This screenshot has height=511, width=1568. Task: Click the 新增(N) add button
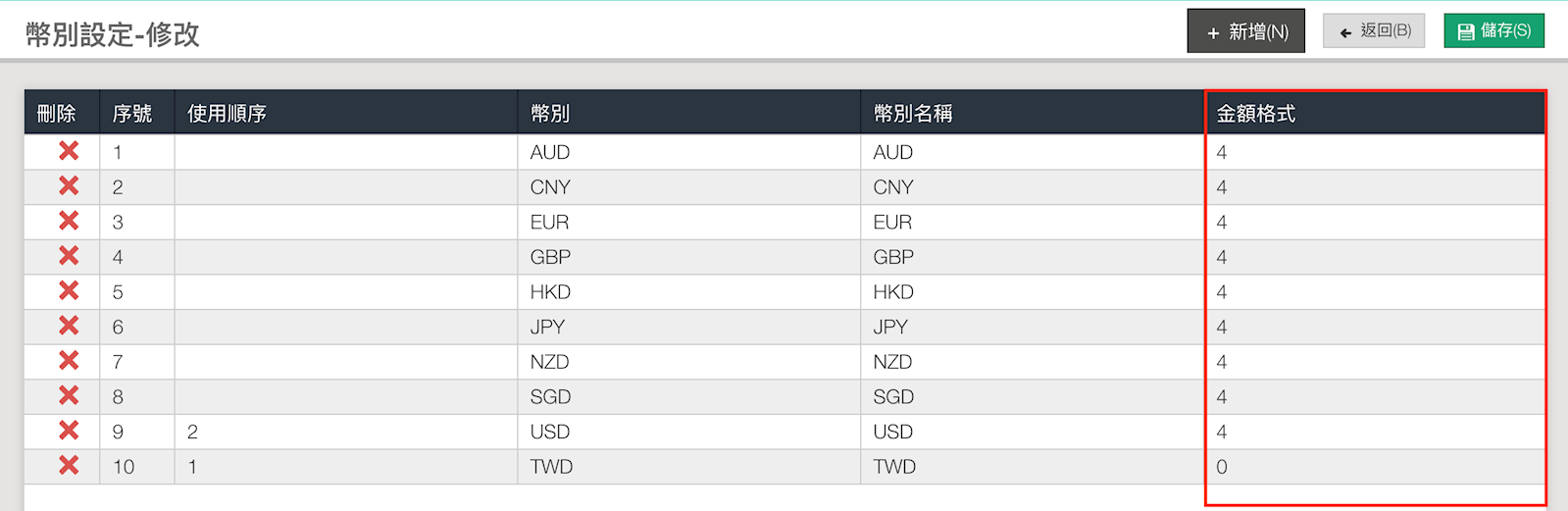[x=1246, y=31]
